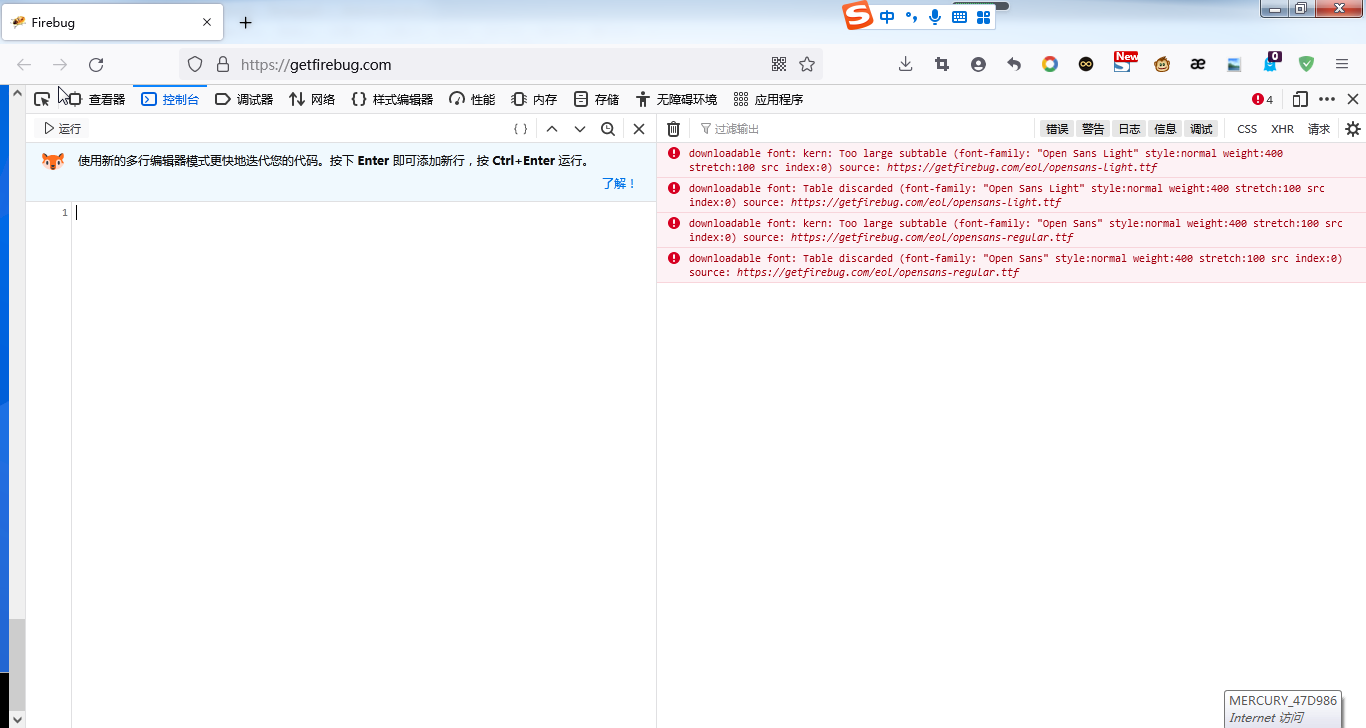Click the Sogou IME microphone icon

(x=935, y=16)
